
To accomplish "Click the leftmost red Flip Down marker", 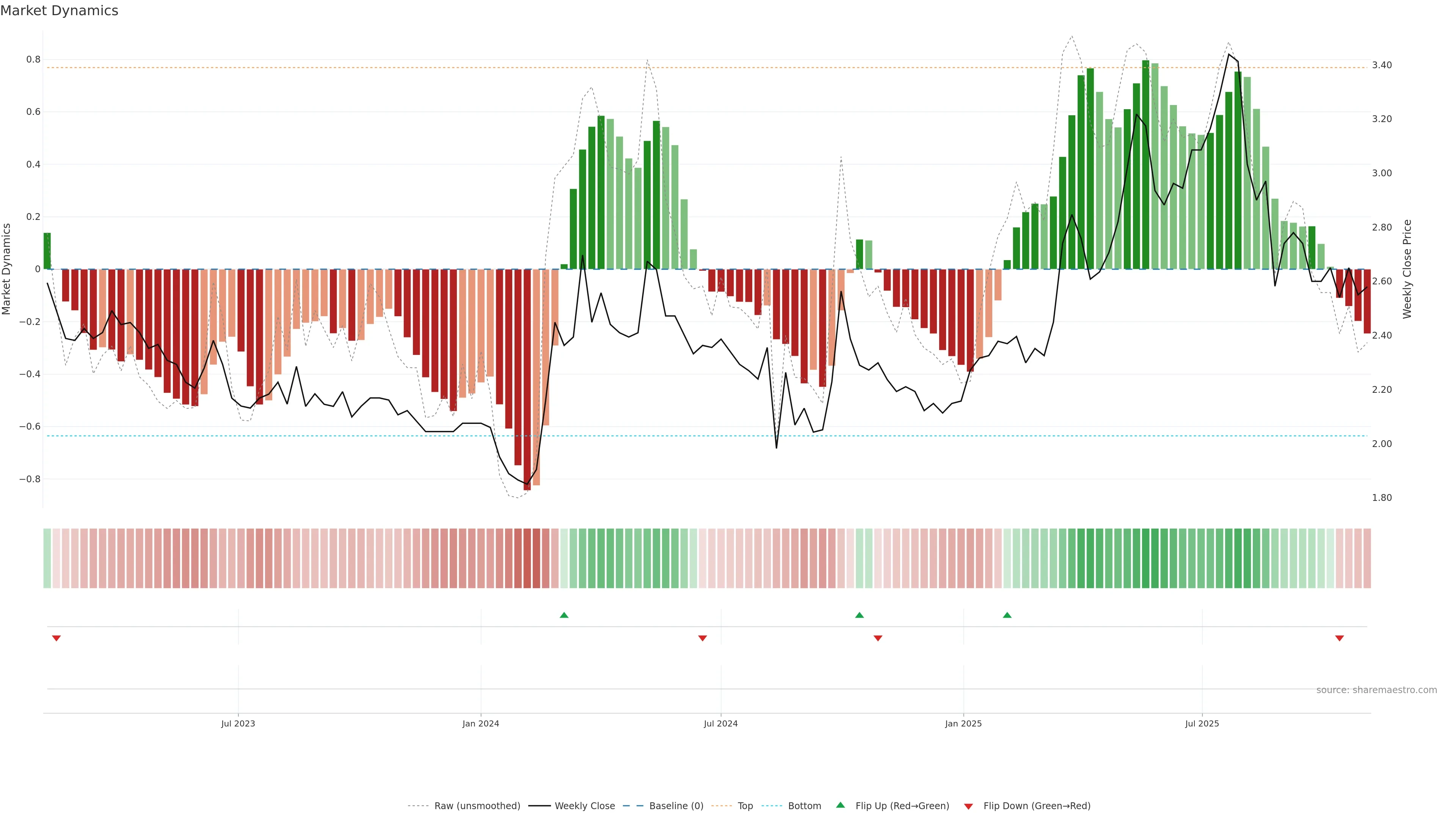I will (56, 638).
